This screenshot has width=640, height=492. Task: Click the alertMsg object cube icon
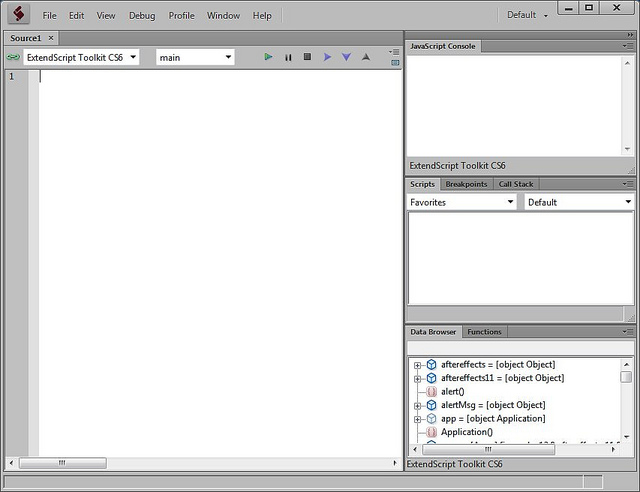pyautogui.click(x=431, y=405)
